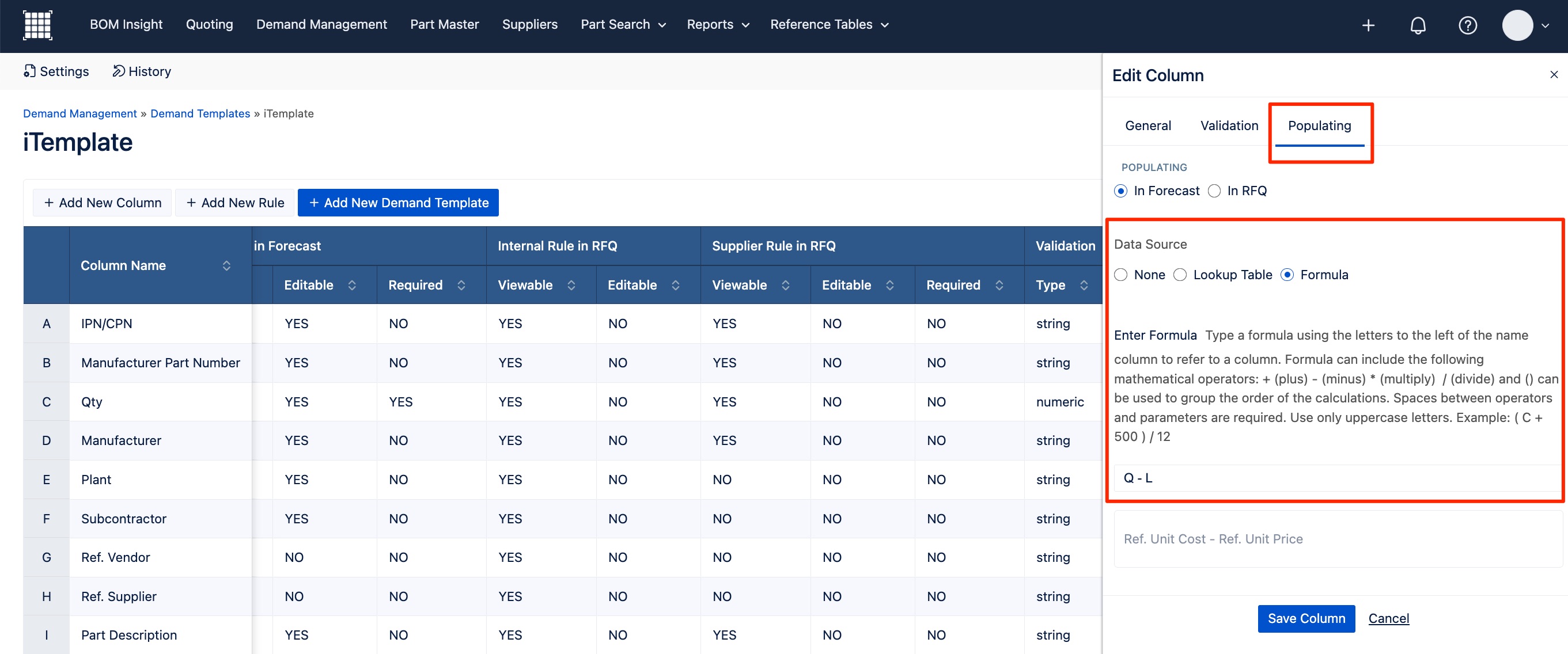Click Add New Column button
Image resolution: width=1568 pixels, height=654 pixels.
pyautogui.click(x=103, y=203)
